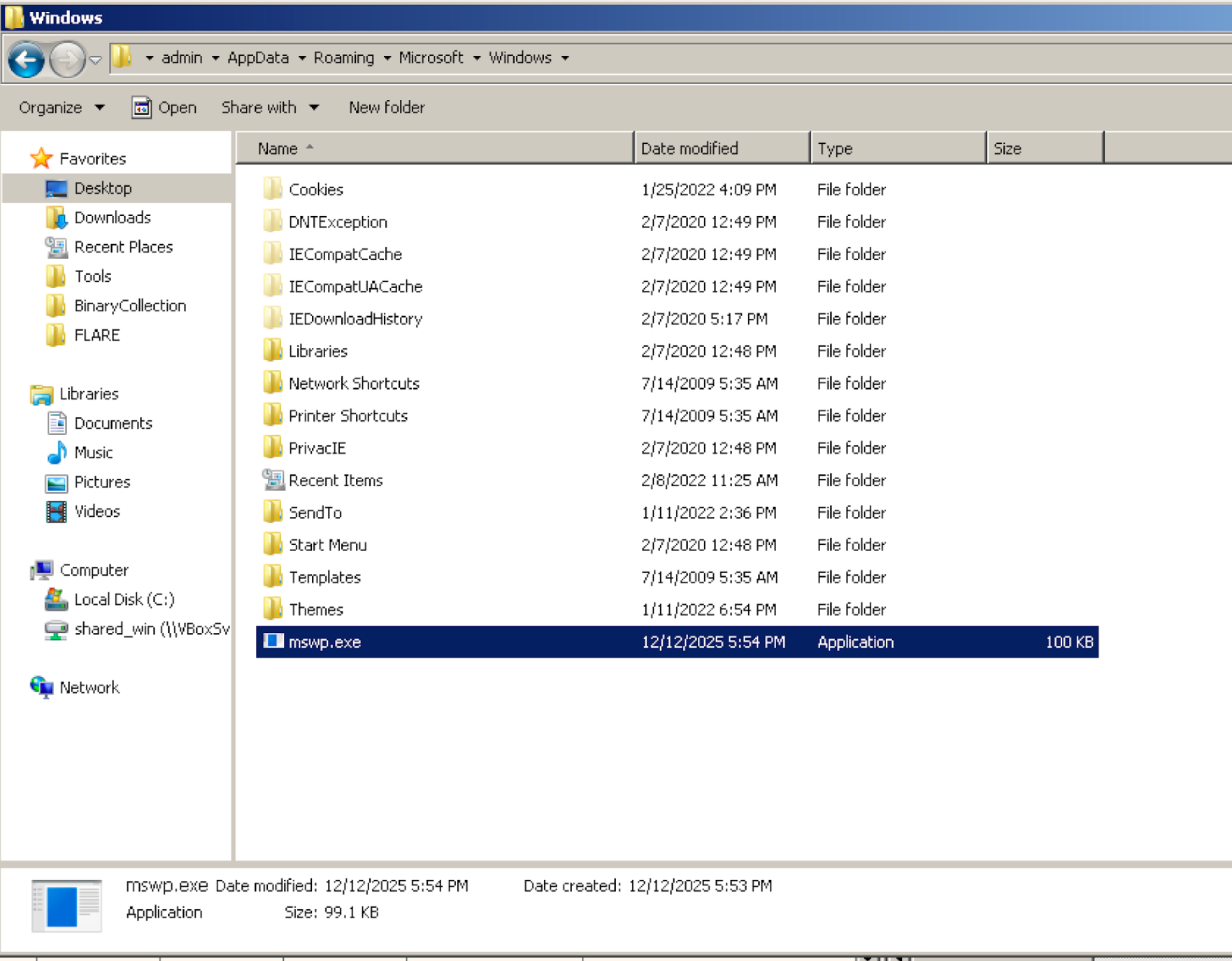1232x961 pixels.
Task: Click the folder icon in the address bar
Action: pos(122,57)
